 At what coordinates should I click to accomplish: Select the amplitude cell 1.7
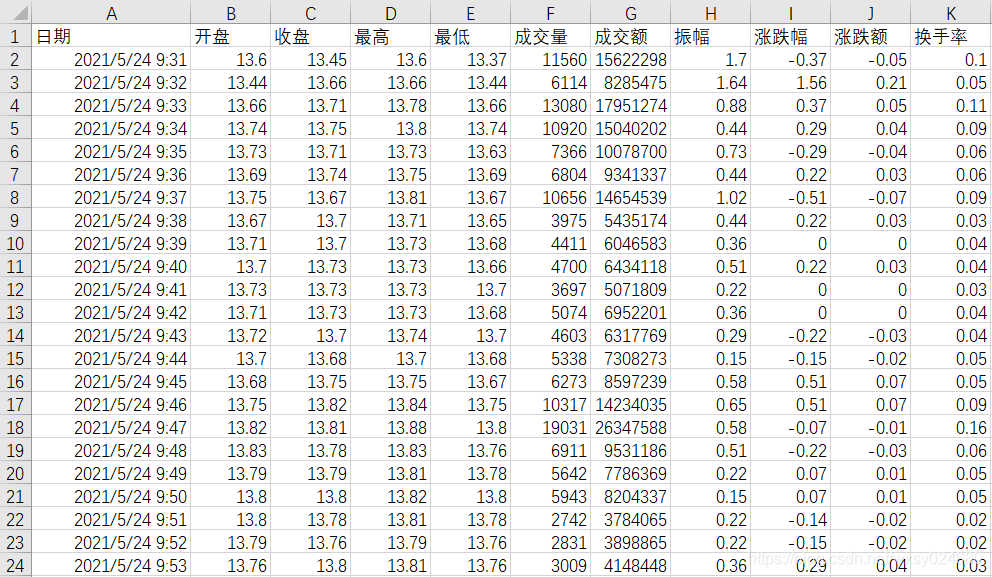[710, 59]
